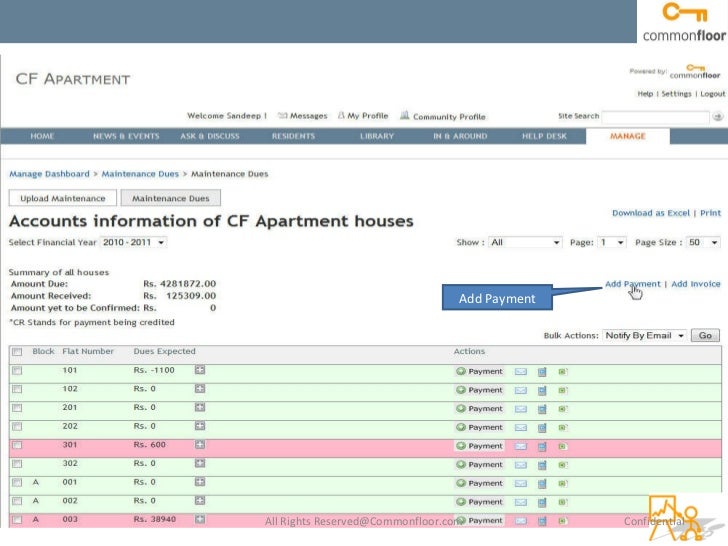The height and width of the screenshot is (546, 728).
Task: Tick the checkbox for flat 202
Action: [x=17, y=426]
